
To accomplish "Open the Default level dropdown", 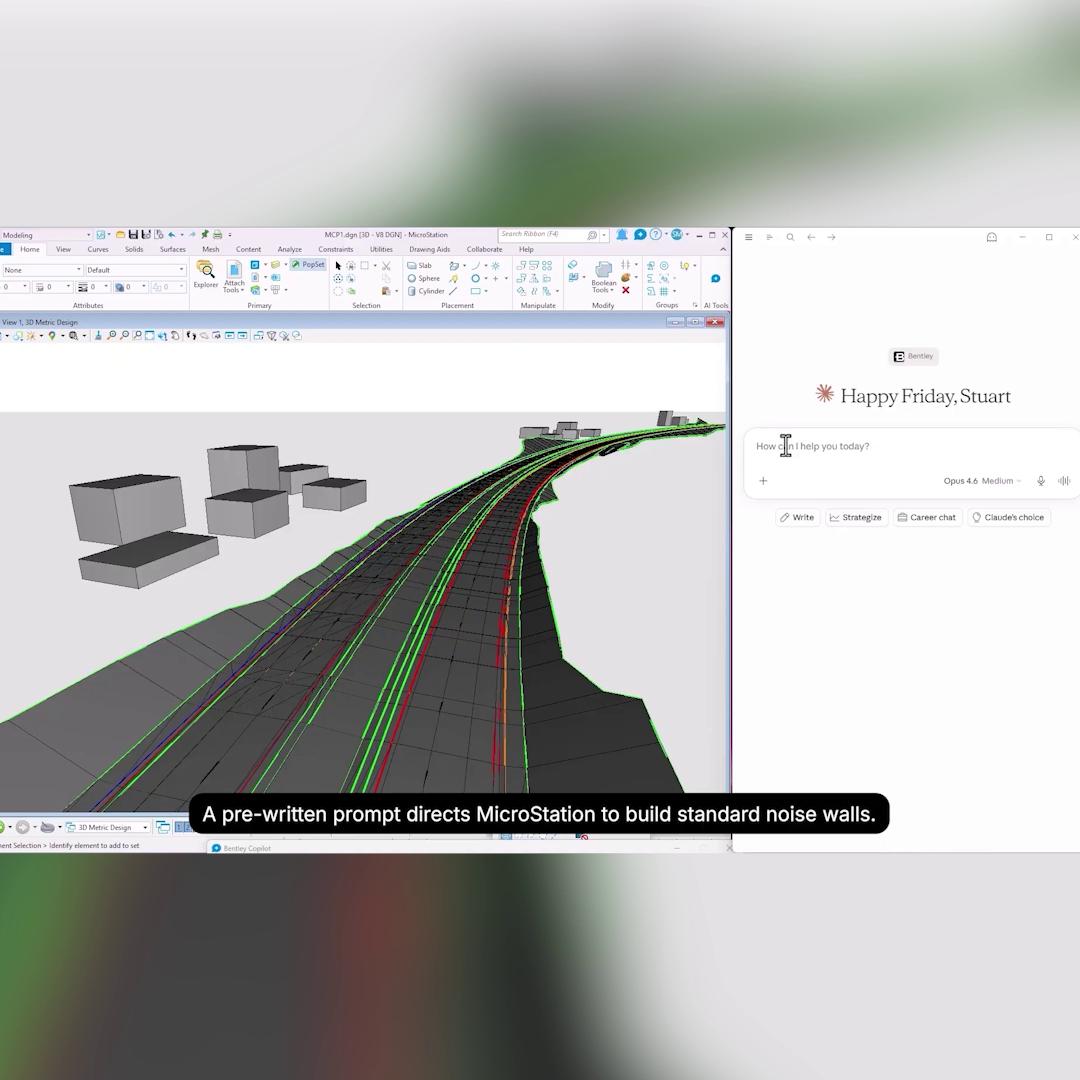I will pos(135,270).
